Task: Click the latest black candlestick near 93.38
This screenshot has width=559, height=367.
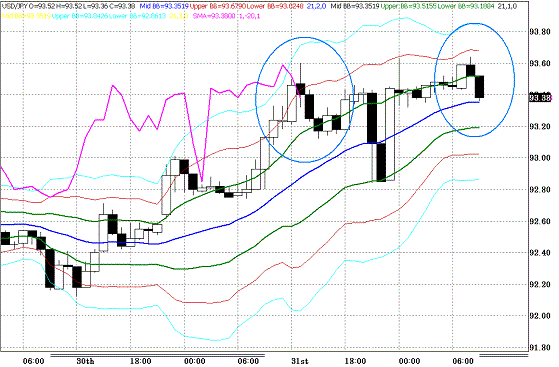Action: [x=479, y=87]
